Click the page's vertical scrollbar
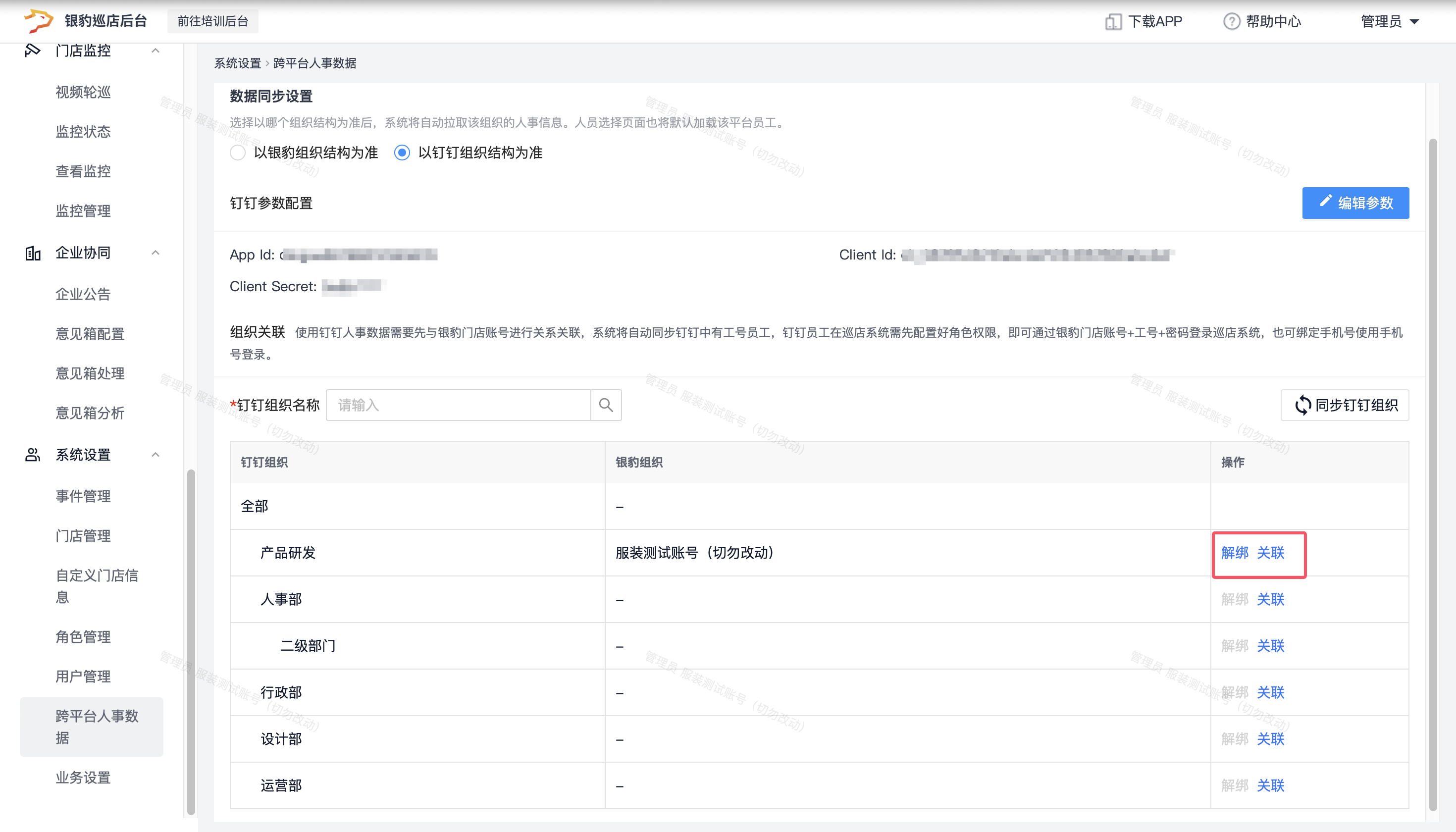1456x832 pixels. coord(1432,474)
